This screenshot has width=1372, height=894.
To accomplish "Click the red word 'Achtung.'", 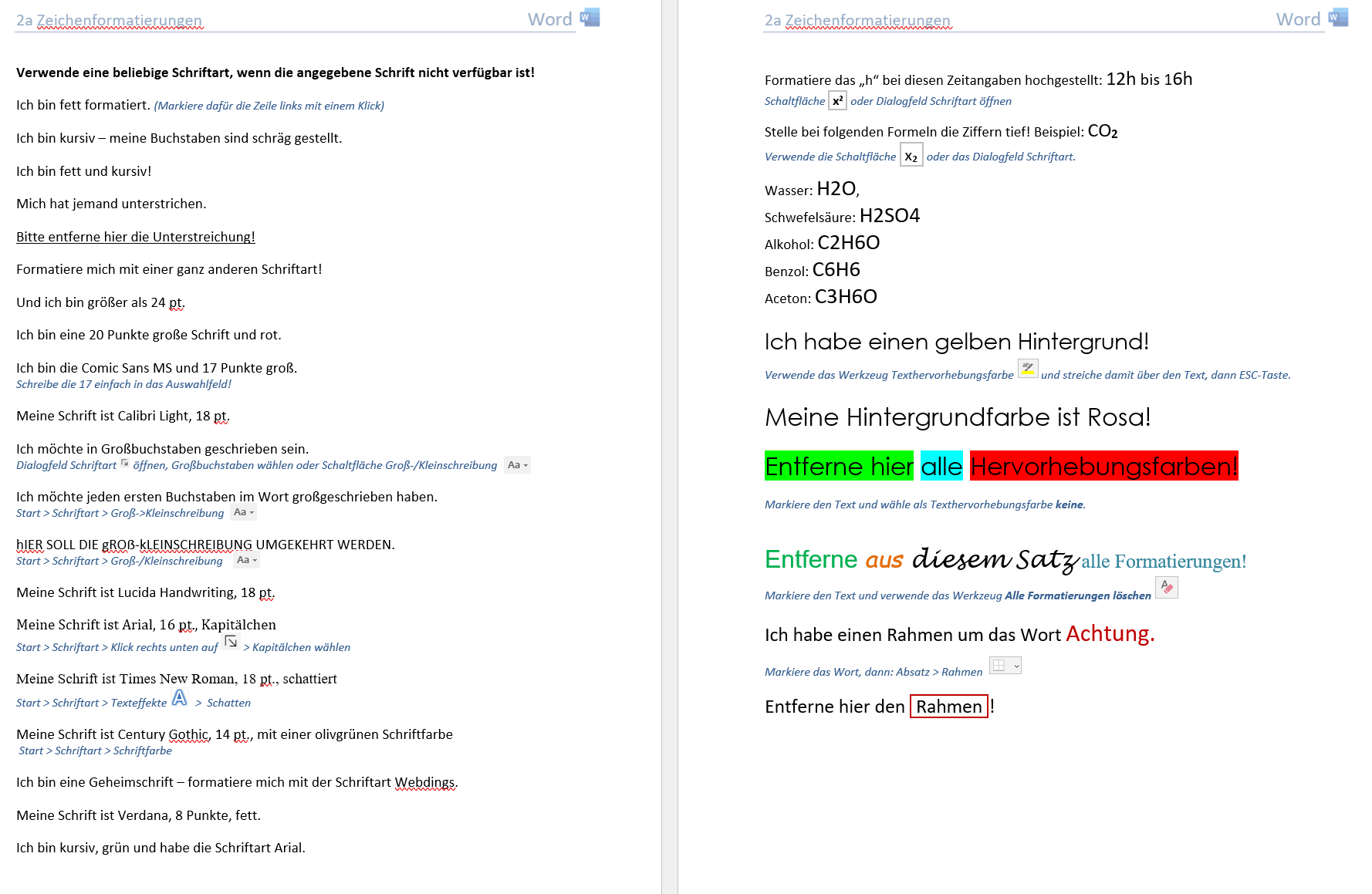I will tap(1110, 634).
